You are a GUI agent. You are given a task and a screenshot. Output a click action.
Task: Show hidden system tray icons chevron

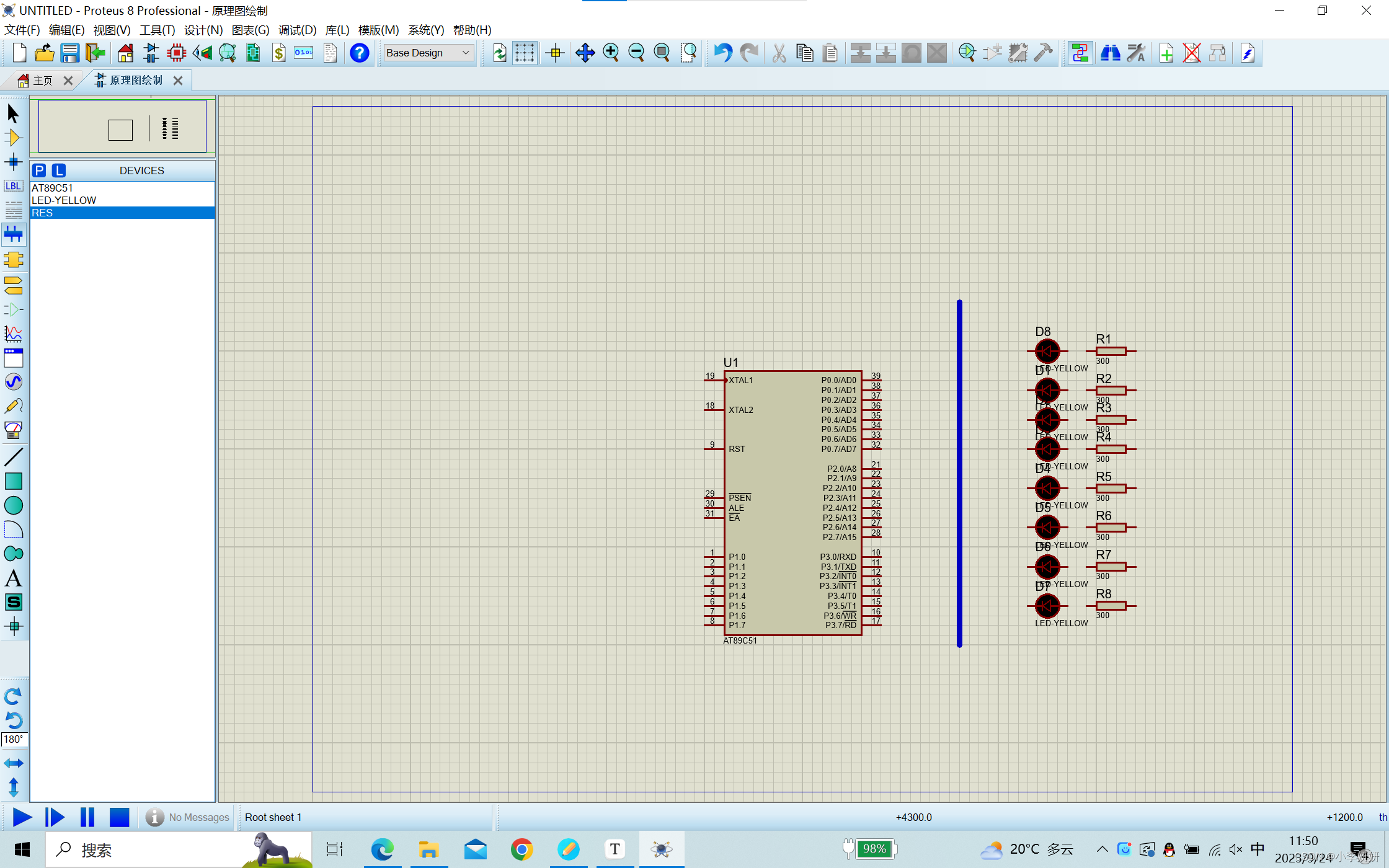1101,849
